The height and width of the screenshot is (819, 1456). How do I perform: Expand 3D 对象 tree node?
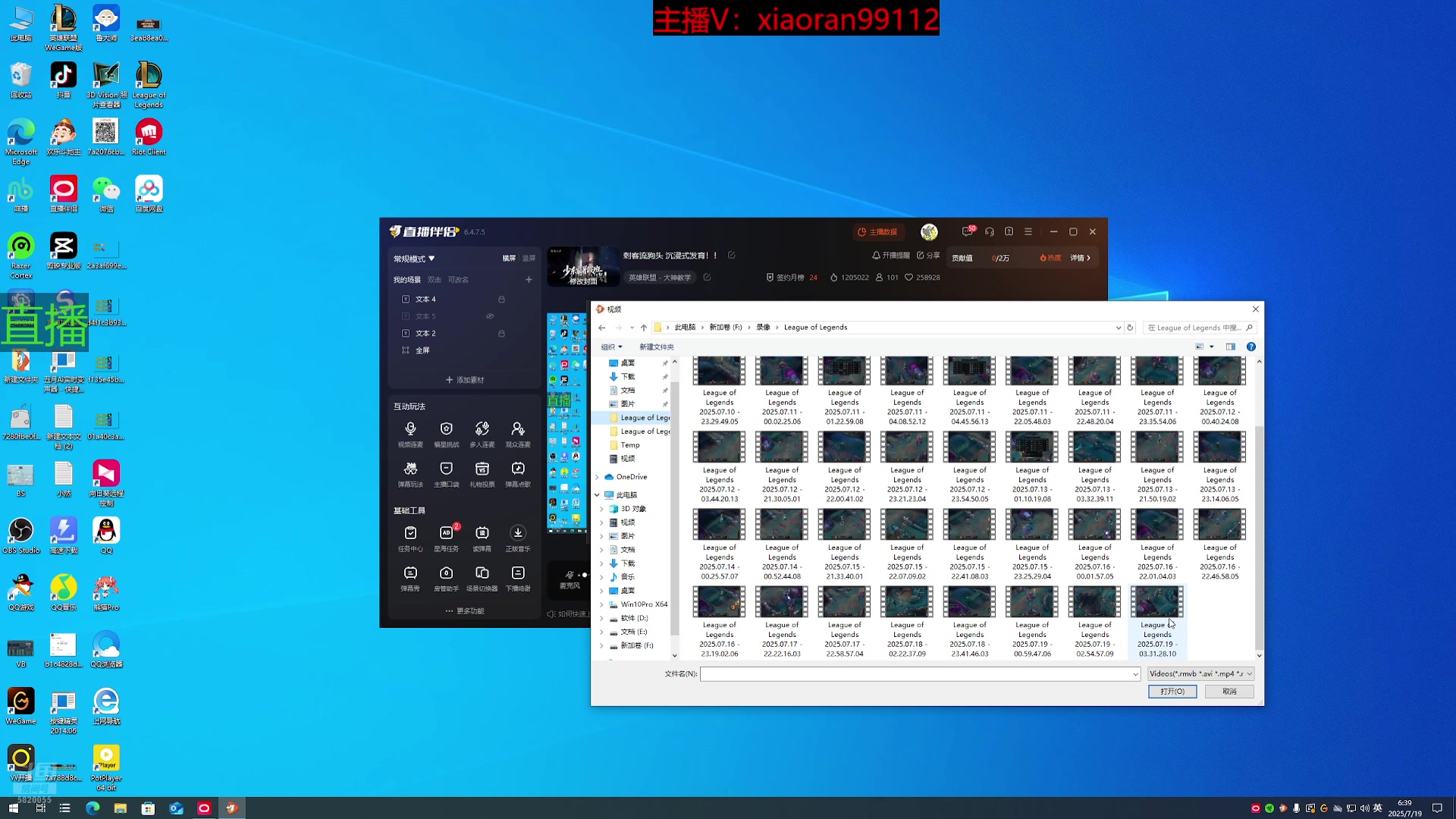pos(602,509)
